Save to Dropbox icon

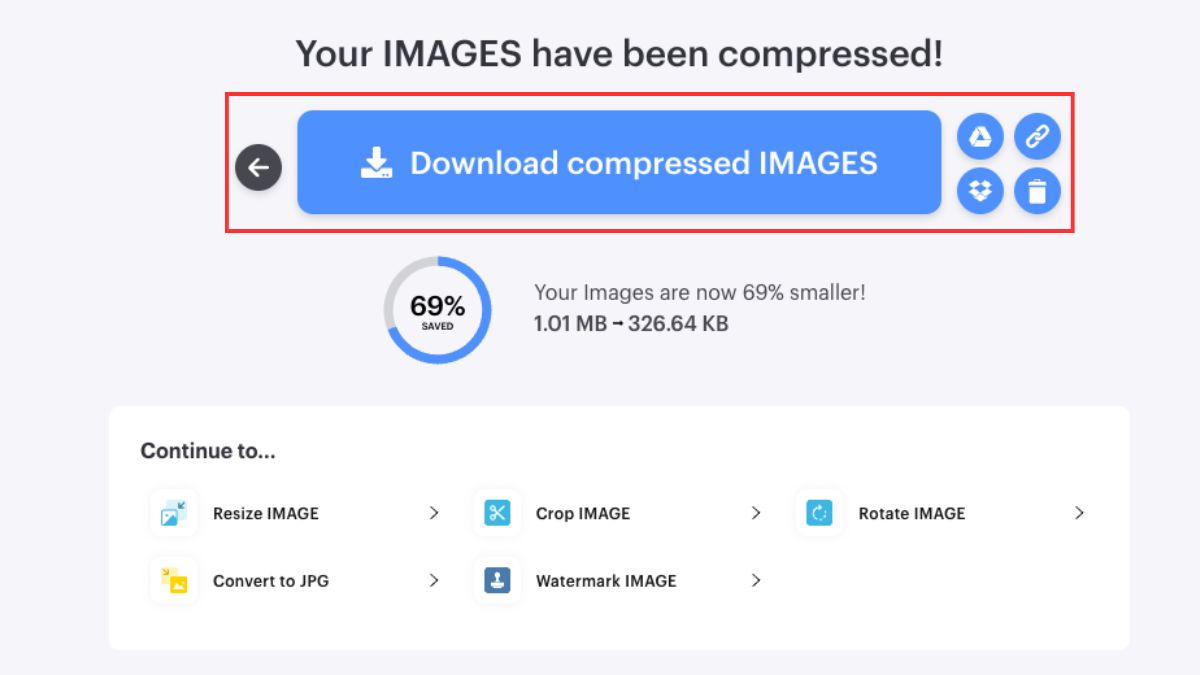click(x=980, y=191)
